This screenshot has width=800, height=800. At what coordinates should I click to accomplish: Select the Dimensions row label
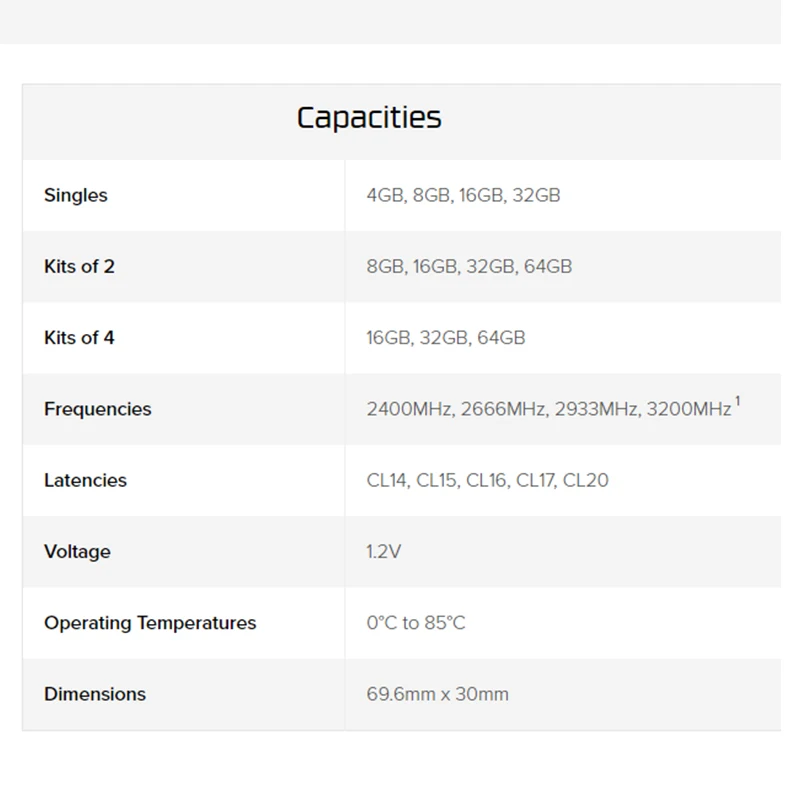[x=95, y=694]
